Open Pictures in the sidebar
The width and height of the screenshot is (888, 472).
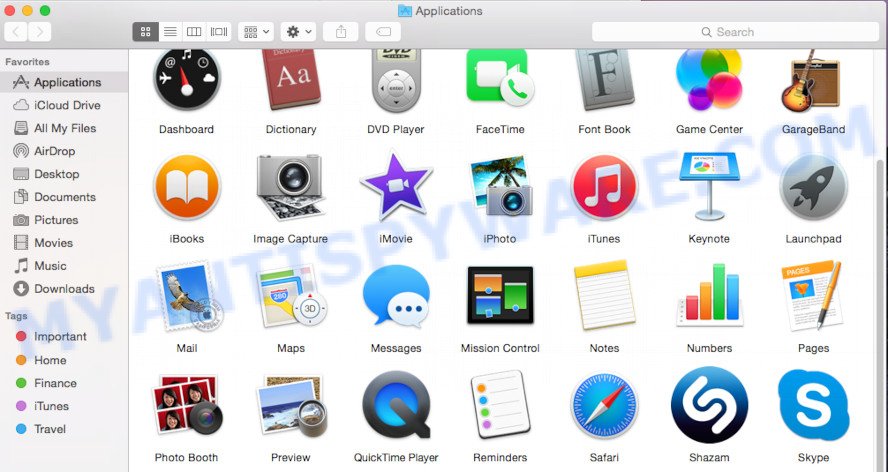(64, 220)
